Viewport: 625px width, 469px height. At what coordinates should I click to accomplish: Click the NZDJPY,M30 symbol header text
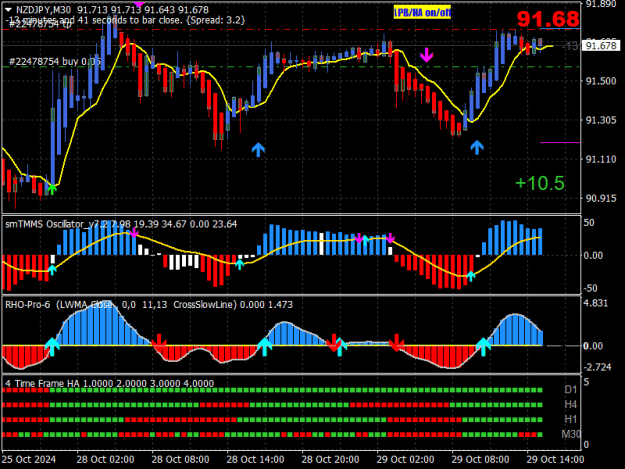(x=43, y=10)
